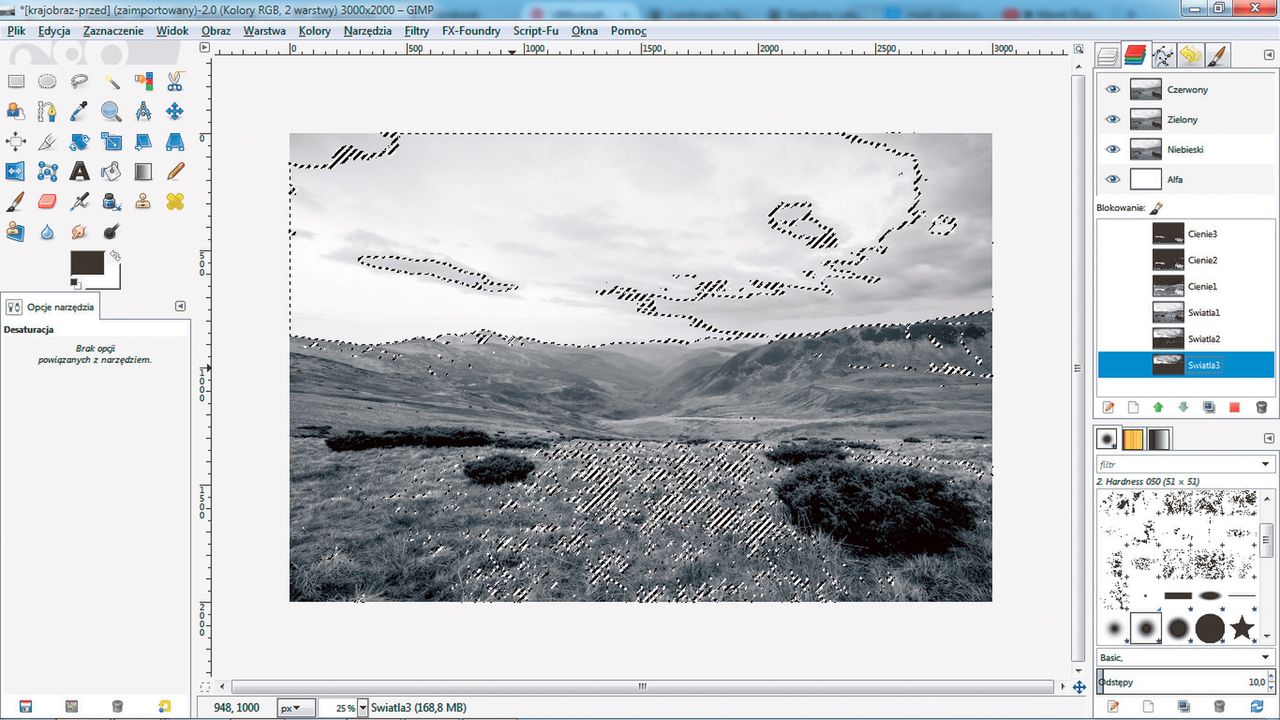Select the Scale tool
1280x720 pixels.
coord(111,142)
